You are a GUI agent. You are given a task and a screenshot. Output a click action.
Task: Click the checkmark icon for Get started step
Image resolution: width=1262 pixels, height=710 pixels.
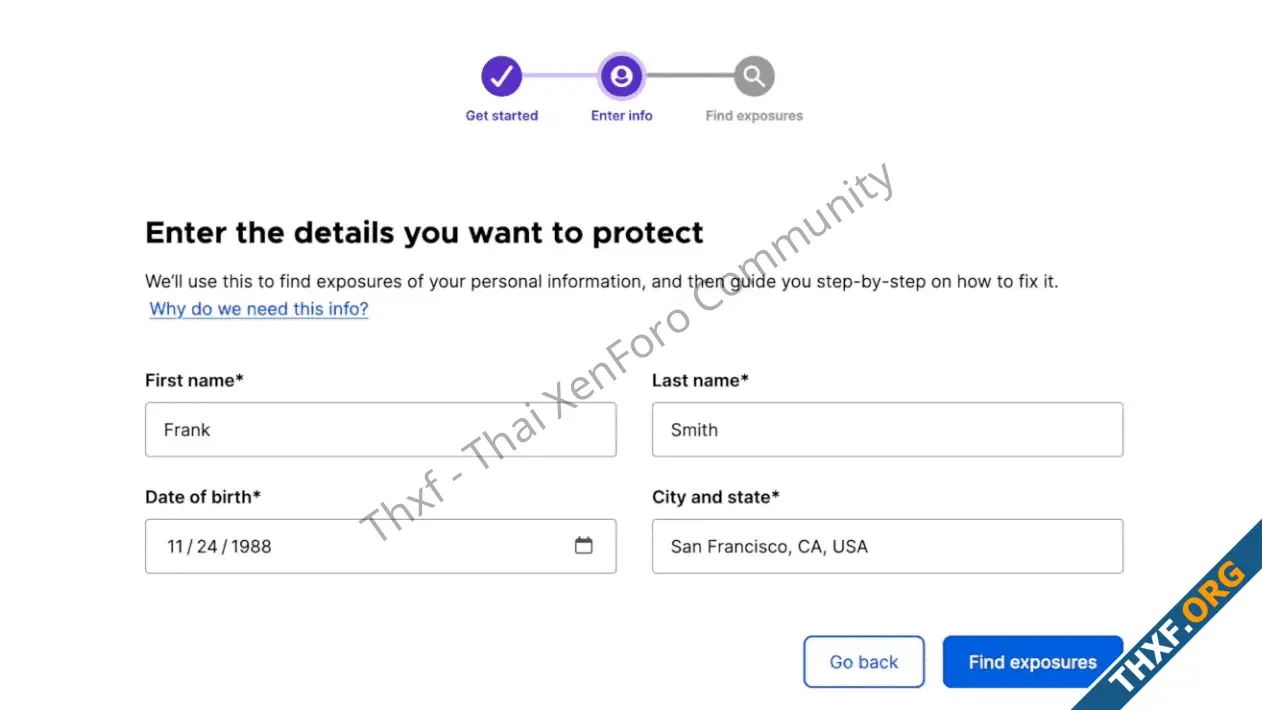(x=502, y=76)
